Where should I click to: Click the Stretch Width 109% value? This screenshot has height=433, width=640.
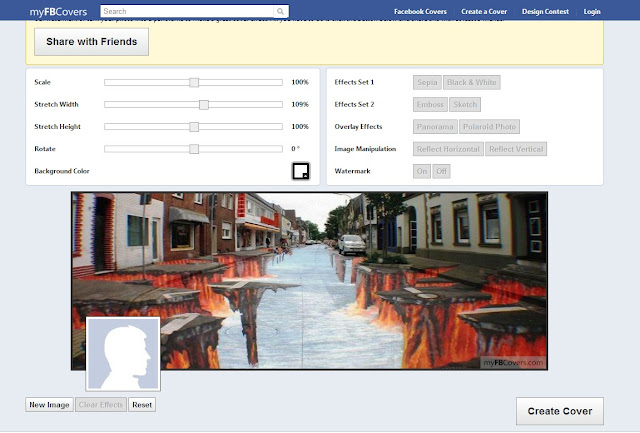pos(300,104)
